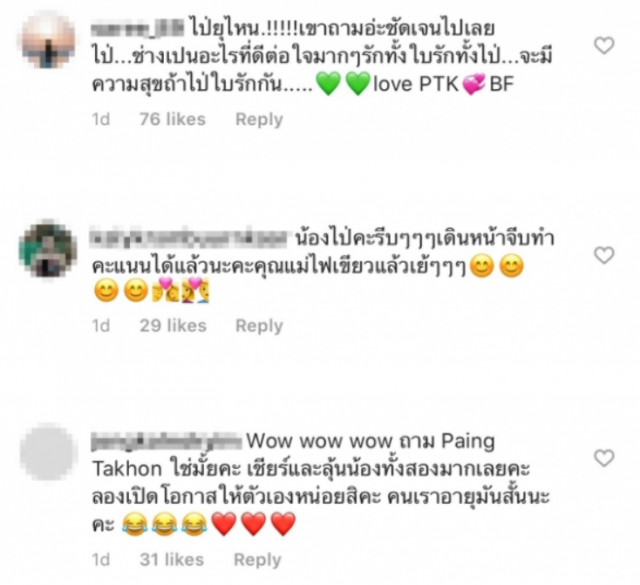This screenshot has height=585, width=640.
Task: Open first commenter's profile picture
Action: (x=48, y=41)
